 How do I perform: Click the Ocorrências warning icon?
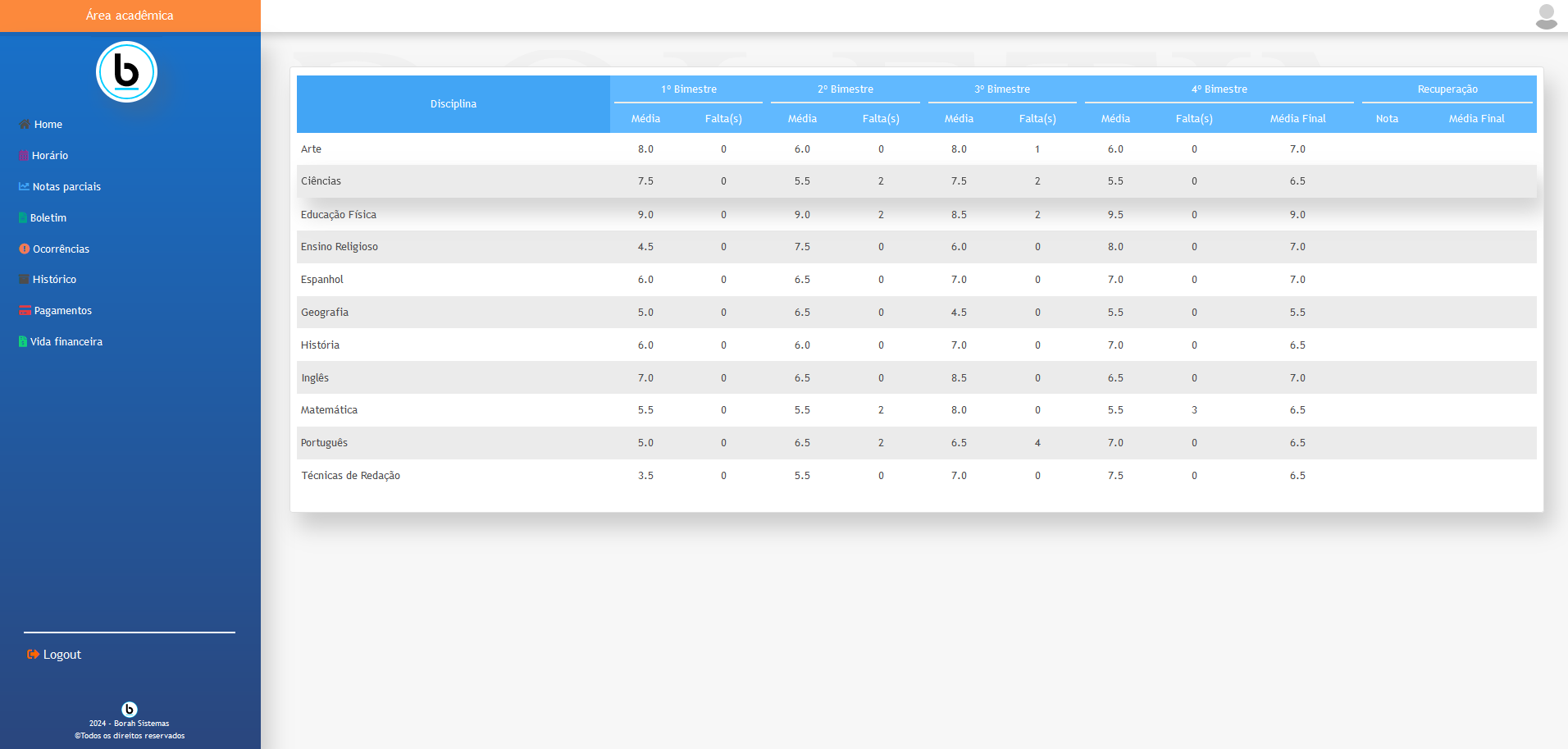tap(25, 249)
